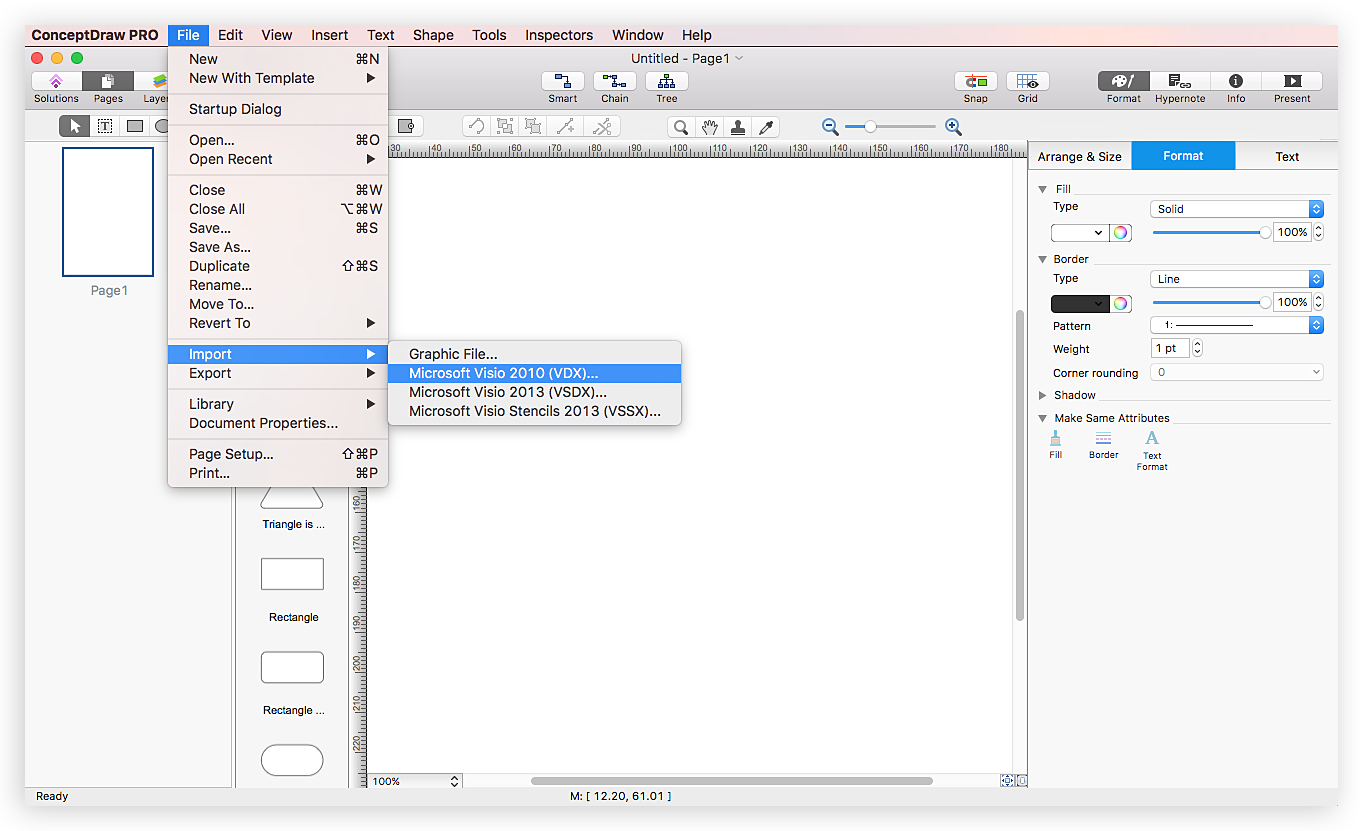Select the Chain connector tool
The image size is (1363, 831).
(x=614, y=82)
